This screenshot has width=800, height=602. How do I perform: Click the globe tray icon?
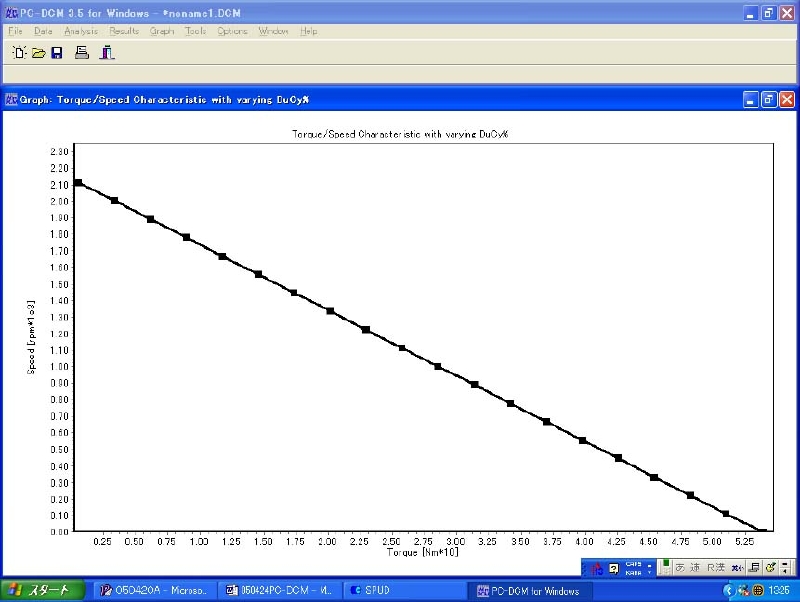pos(758,590)
